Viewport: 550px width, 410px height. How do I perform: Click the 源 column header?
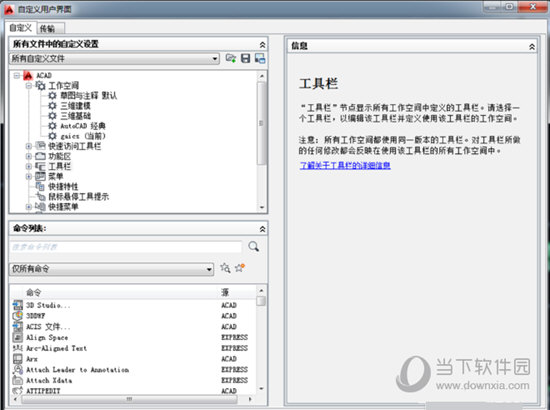pos(225,292)
